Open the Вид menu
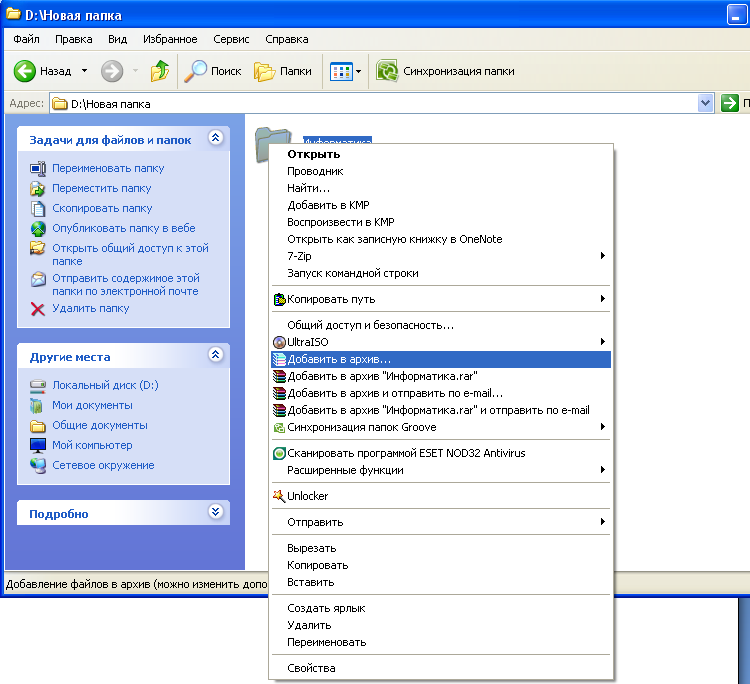Image resolution: width=750 pixels, height=684 pixels. pos(117,39)
